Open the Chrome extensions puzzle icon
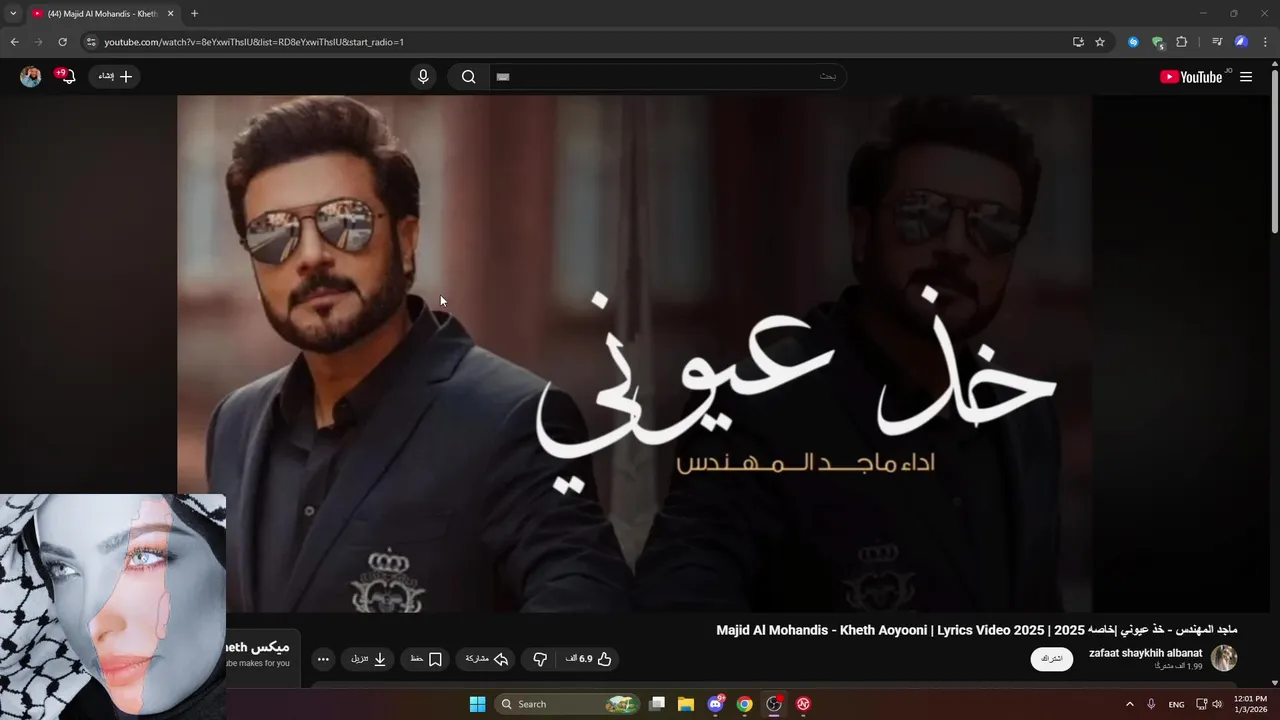The height and width of the screenshot is (720, 1280). click(x=1182, y=42)
